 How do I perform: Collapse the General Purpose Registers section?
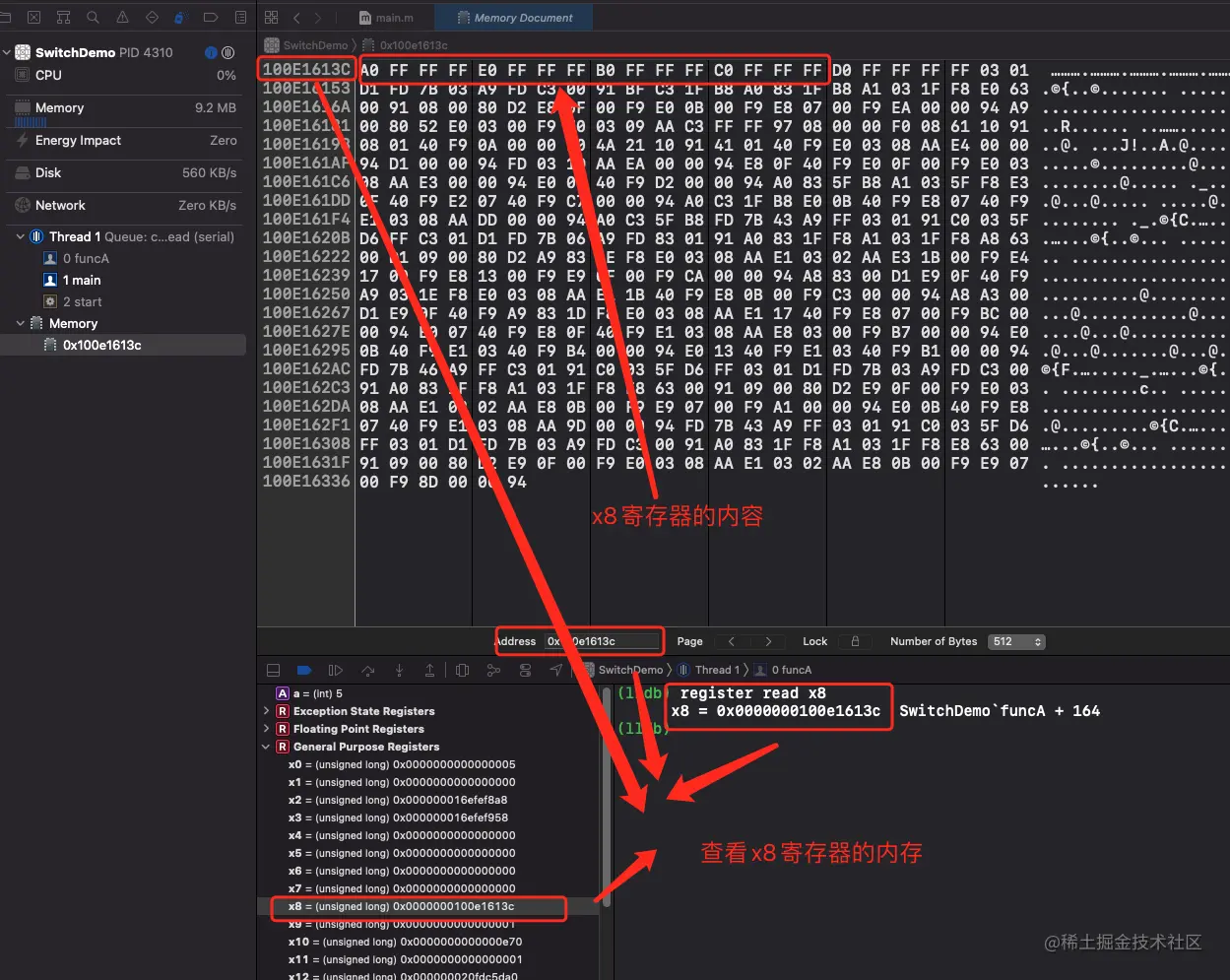[264, 747]
